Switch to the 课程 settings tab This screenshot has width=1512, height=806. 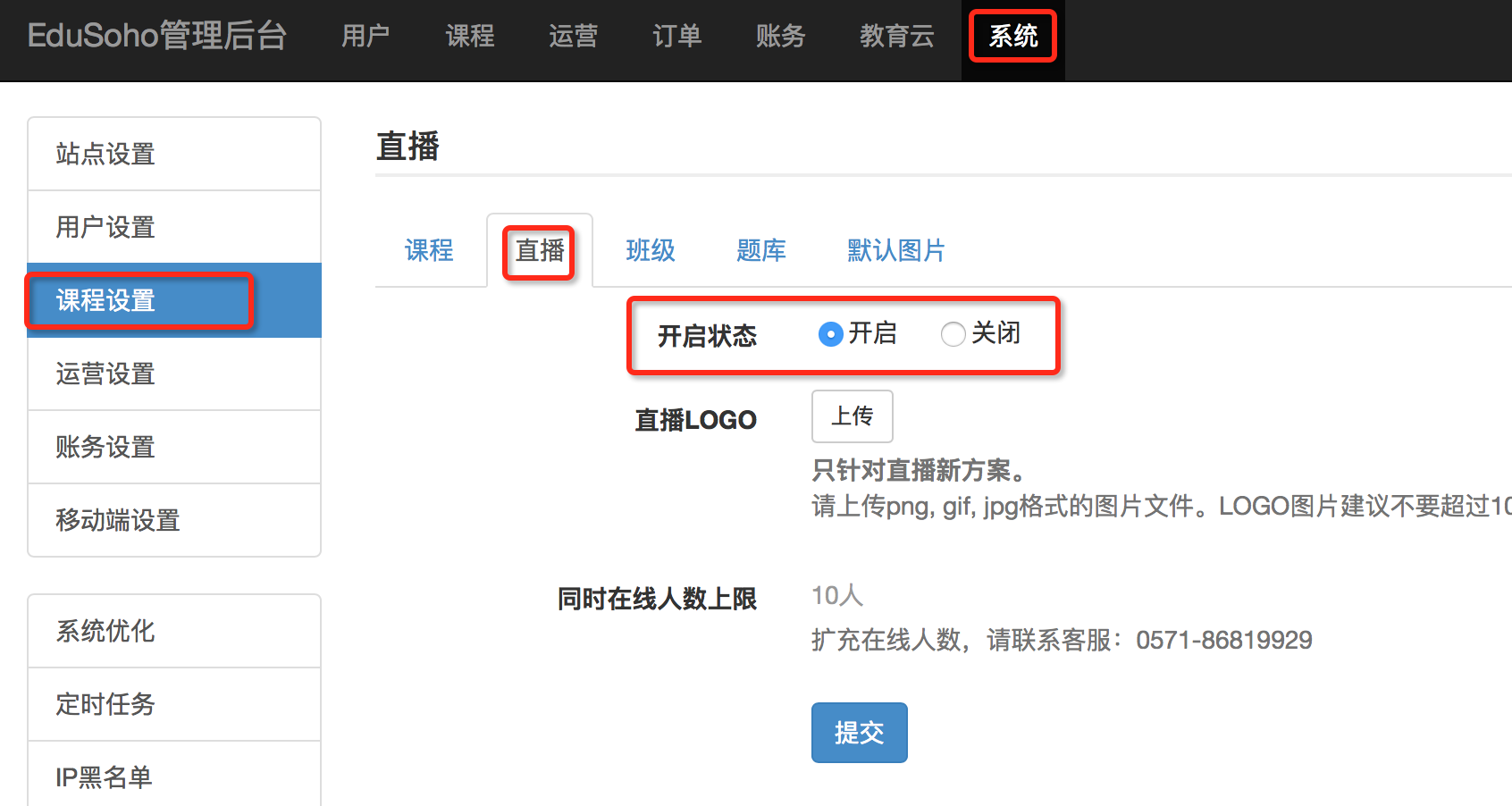[x=429, y=251]
